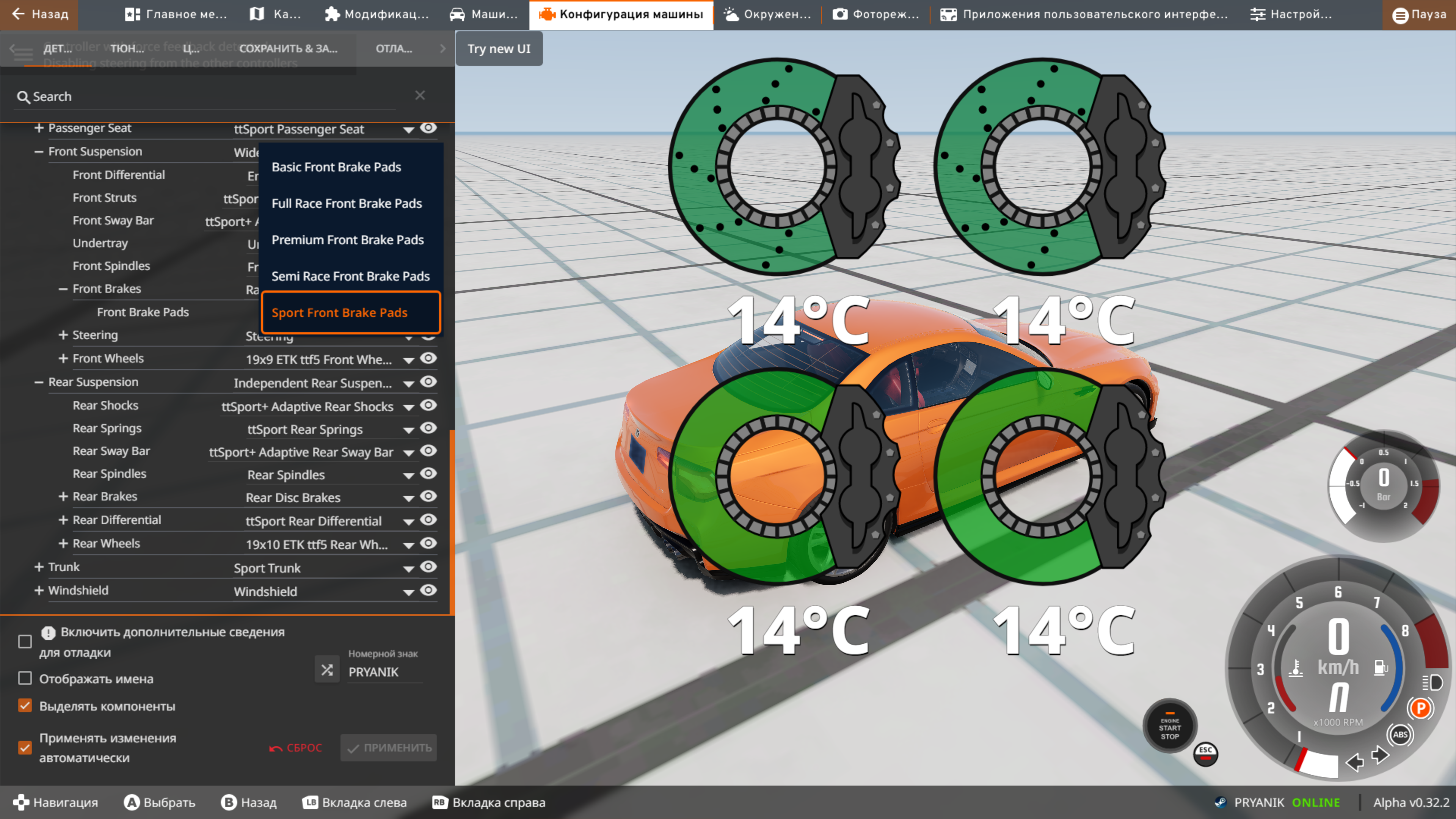Clear the search field with X
The image size is (1456, 819).
[x=419, y=96]
